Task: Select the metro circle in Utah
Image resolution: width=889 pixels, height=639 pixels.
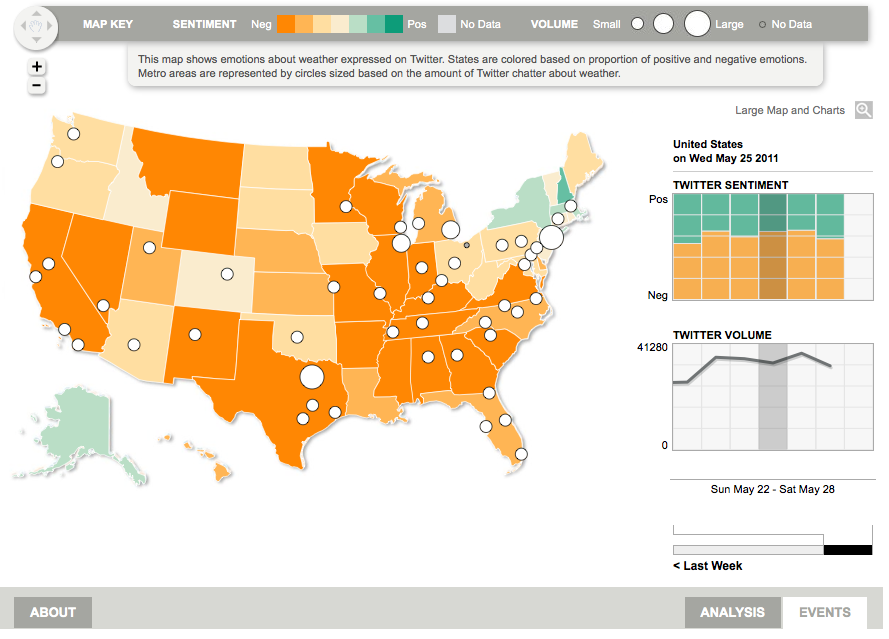Action: (x=149, y=248)
